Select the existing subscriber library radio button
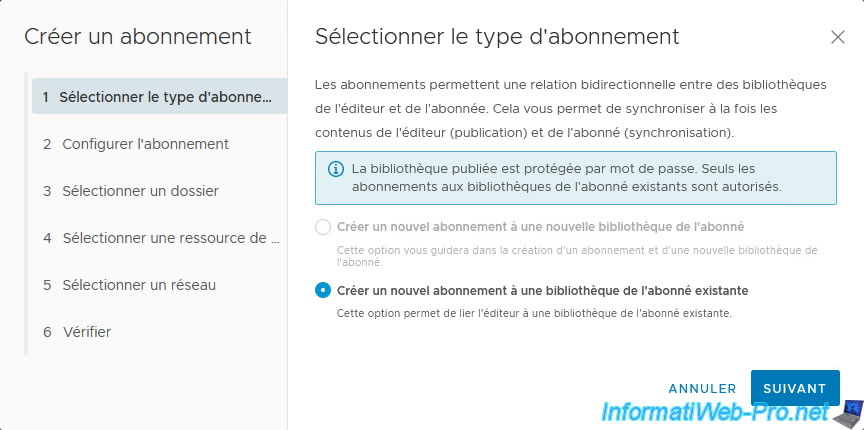The image size is (864, 430). pos(323,290)
